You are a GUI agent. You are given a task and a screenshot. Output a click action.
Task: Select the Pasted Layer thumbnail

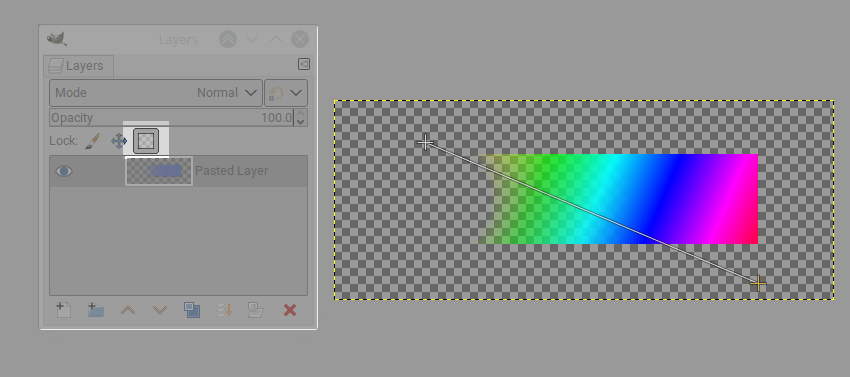tap(159, 171)
